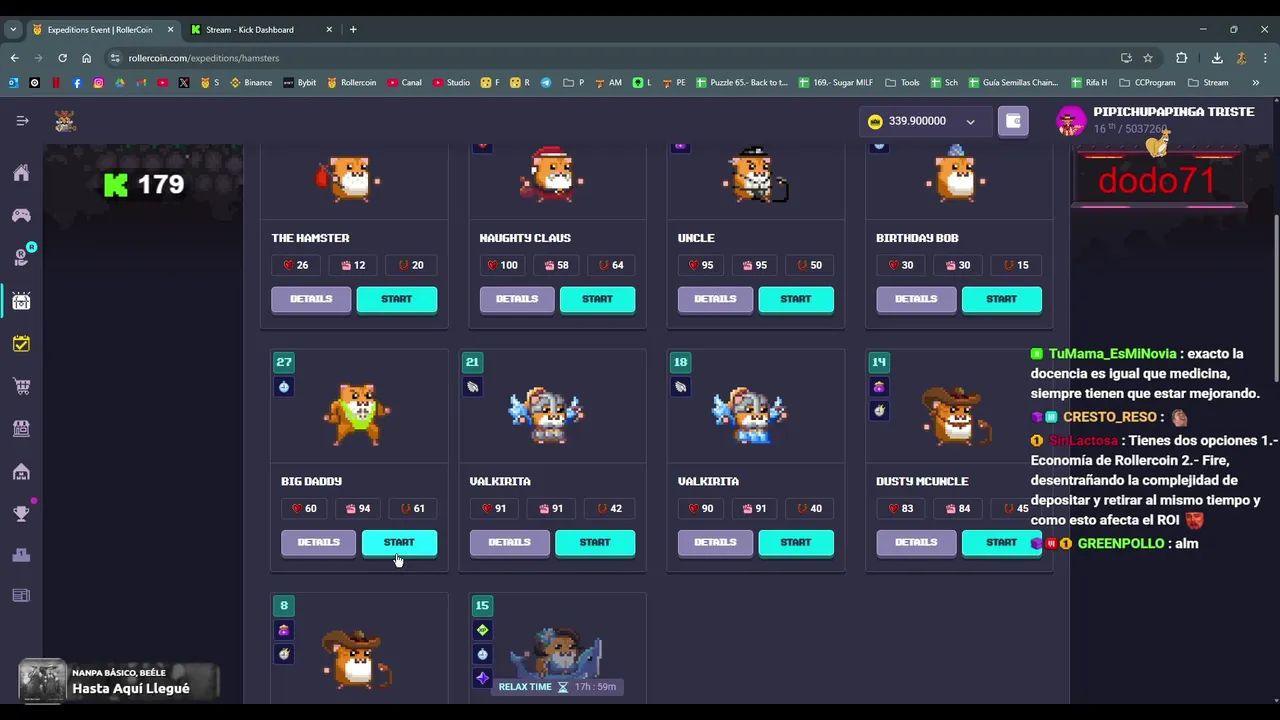Open browser home page icon
This screenshot has height=720, width=1280.
[x=86, y=58]
